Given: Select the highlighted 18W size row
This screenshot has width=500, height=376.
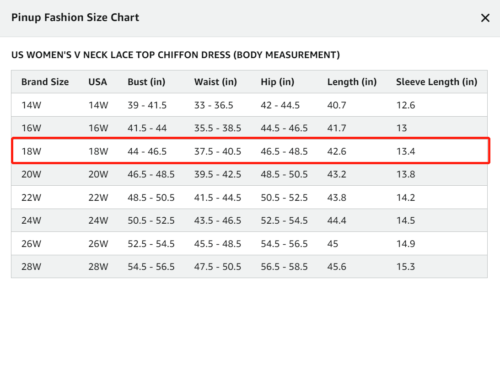Looking at the screenshot, I should click(250, 151).
